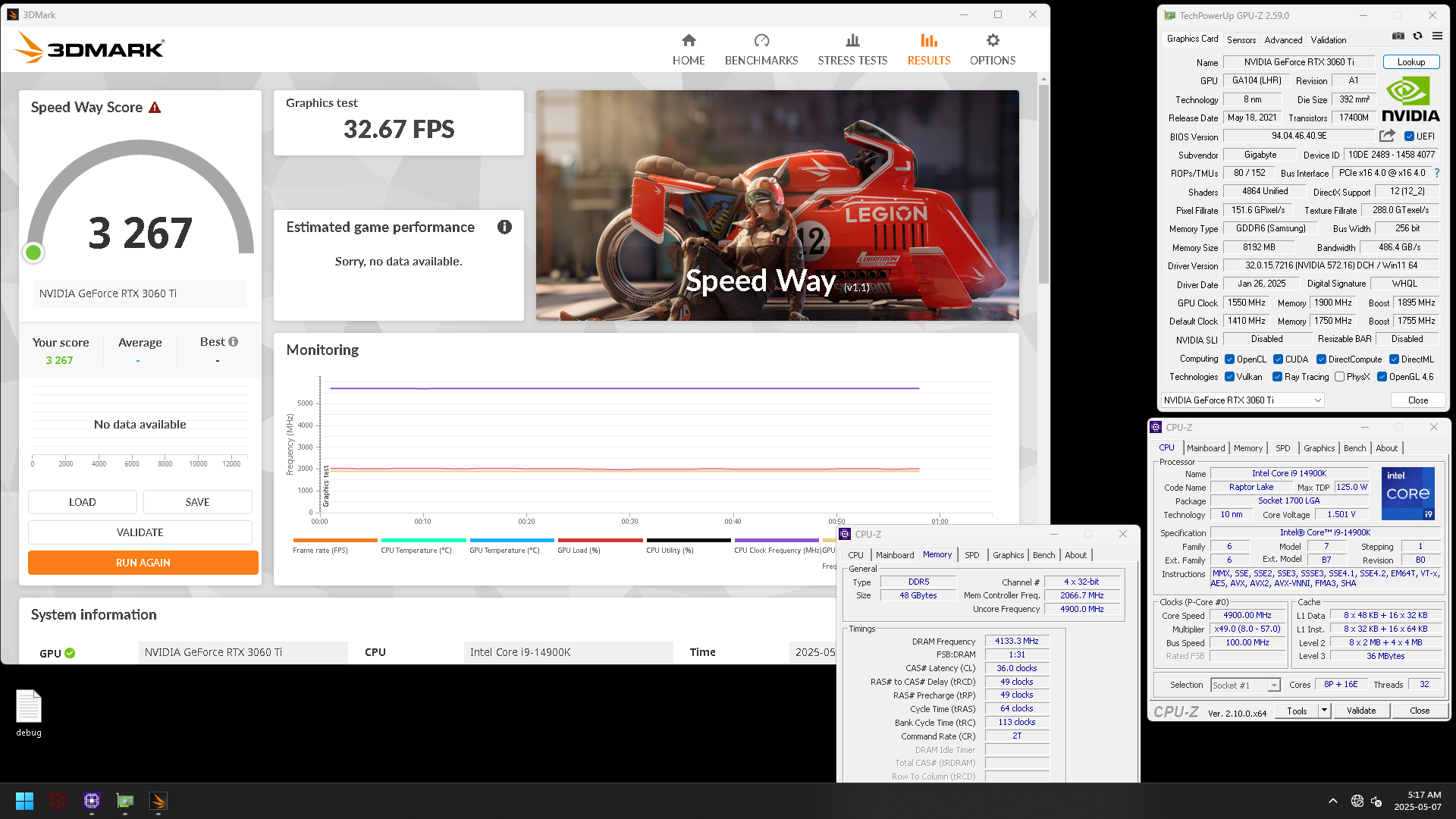Open the red taskbar app icon

(58, 801)
